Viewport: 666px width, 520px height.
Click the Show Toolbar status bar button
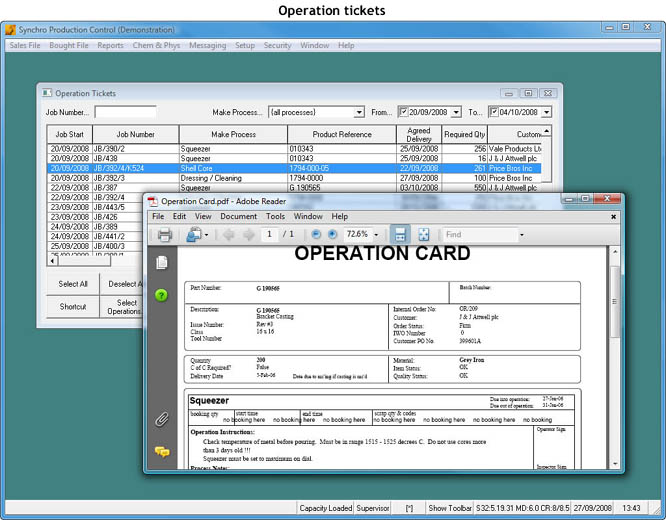(450, 508)
